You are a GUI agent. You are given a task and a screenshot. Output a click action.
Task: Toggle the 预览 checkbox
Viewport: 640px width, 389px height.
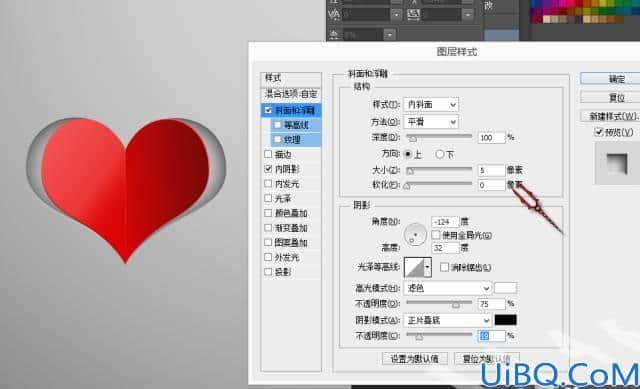[x=599, y=132]
